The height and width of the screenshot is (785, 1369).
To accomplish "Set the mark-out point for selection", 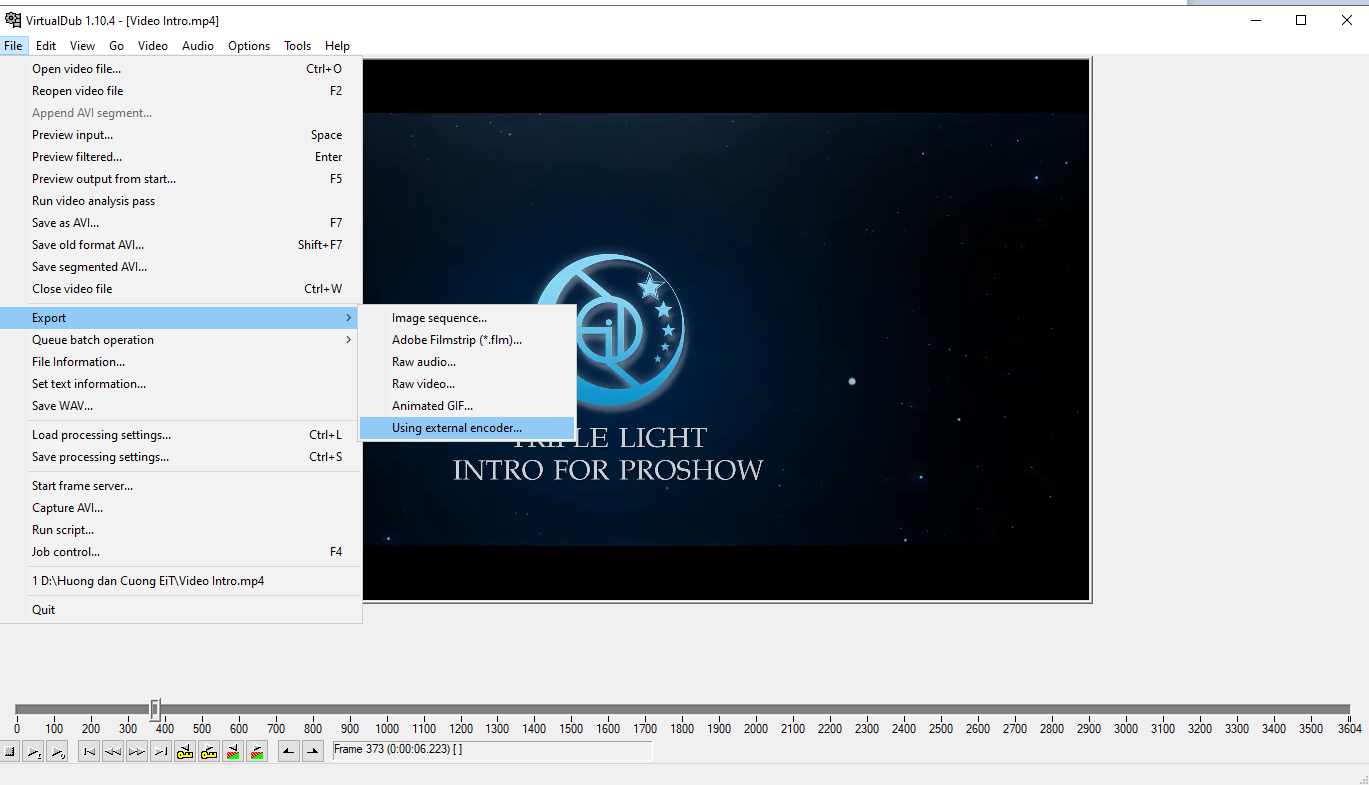I will 311,751.
